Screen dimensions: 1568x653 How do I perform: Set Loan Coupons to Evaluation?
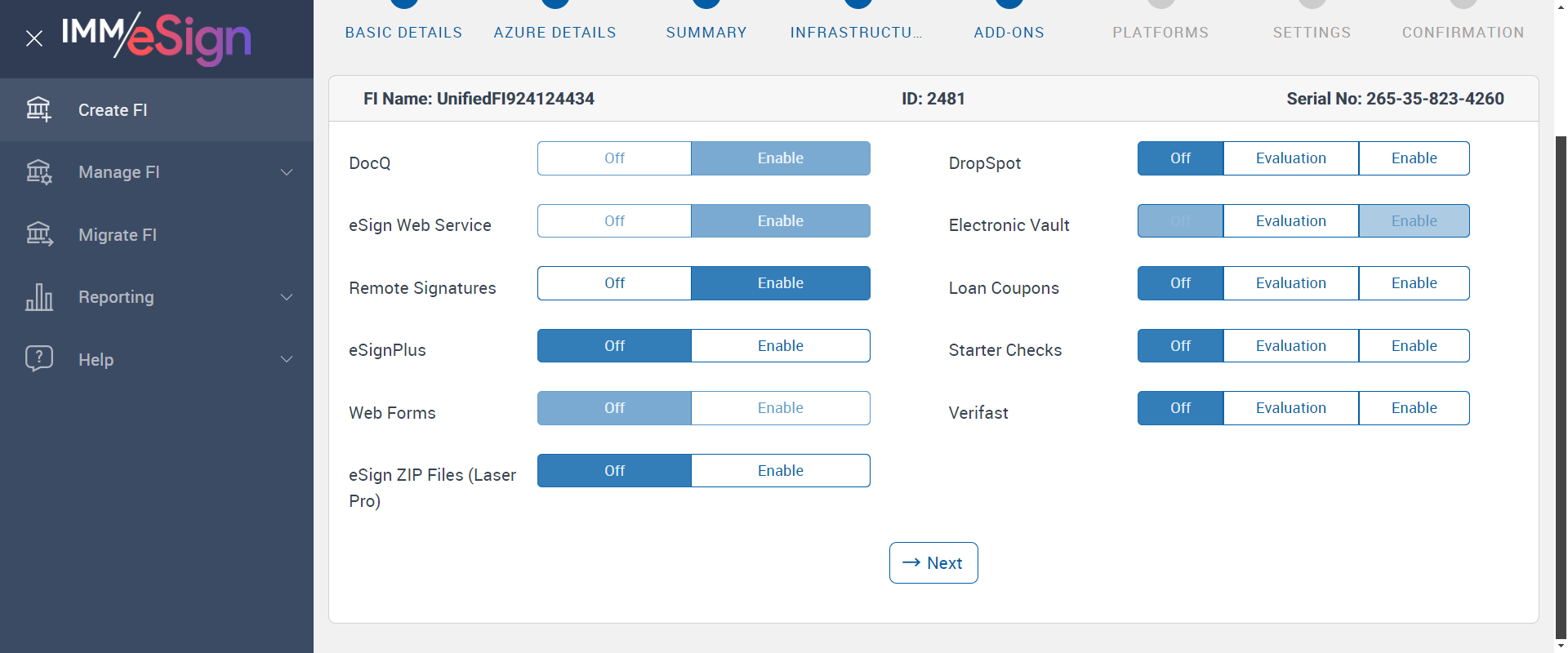pos(1291,283)
